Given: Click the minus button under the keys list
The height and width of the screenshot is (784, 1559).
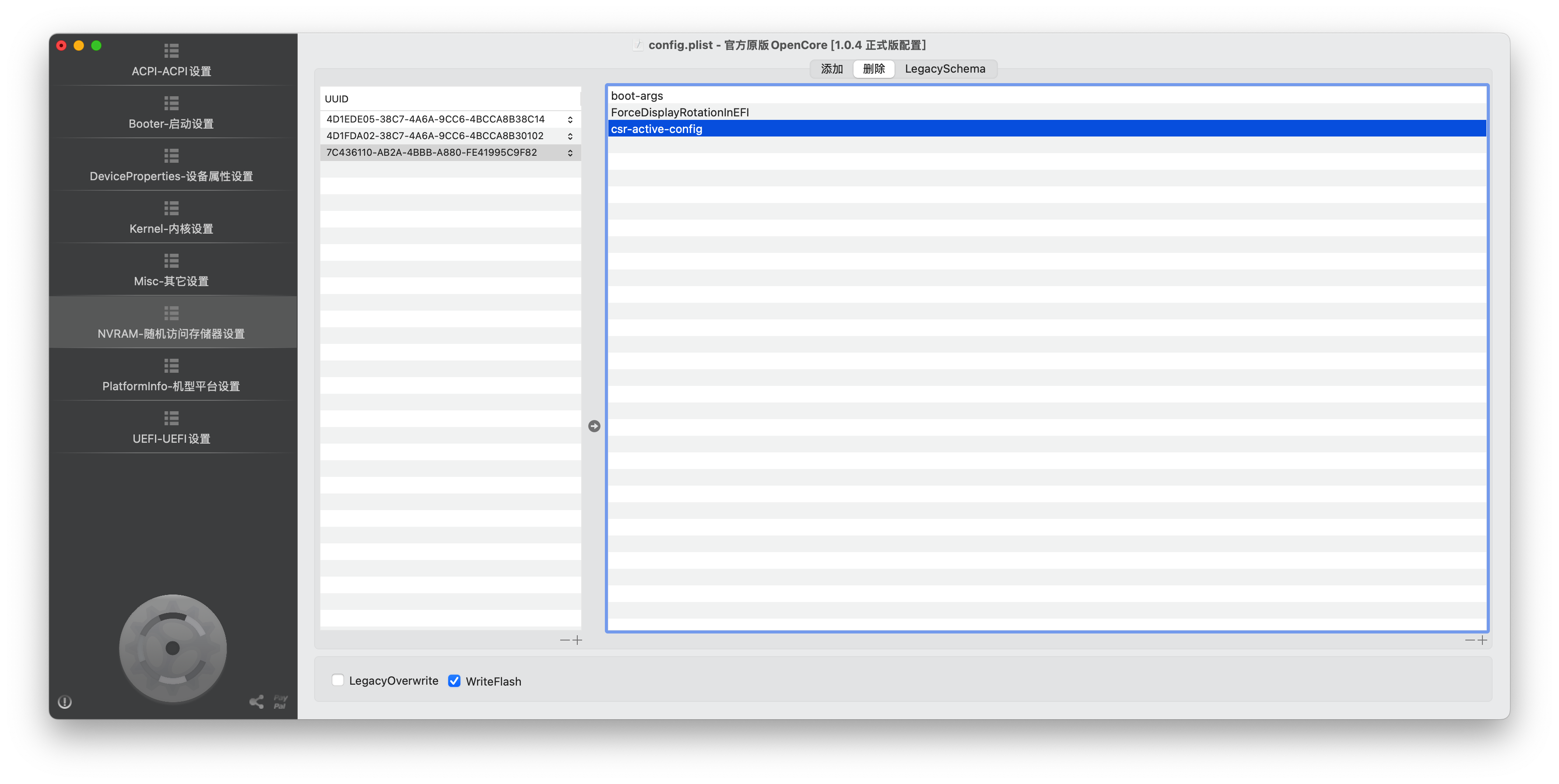Looking at the screenshot, I should (x=1469, y=640).
